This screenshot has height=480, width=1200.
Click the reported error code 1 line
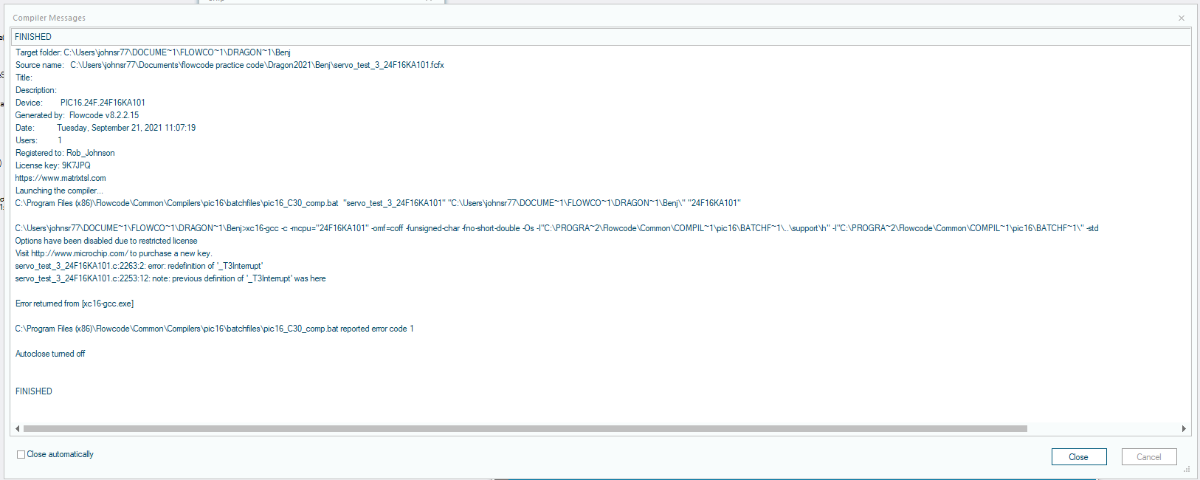215,328
